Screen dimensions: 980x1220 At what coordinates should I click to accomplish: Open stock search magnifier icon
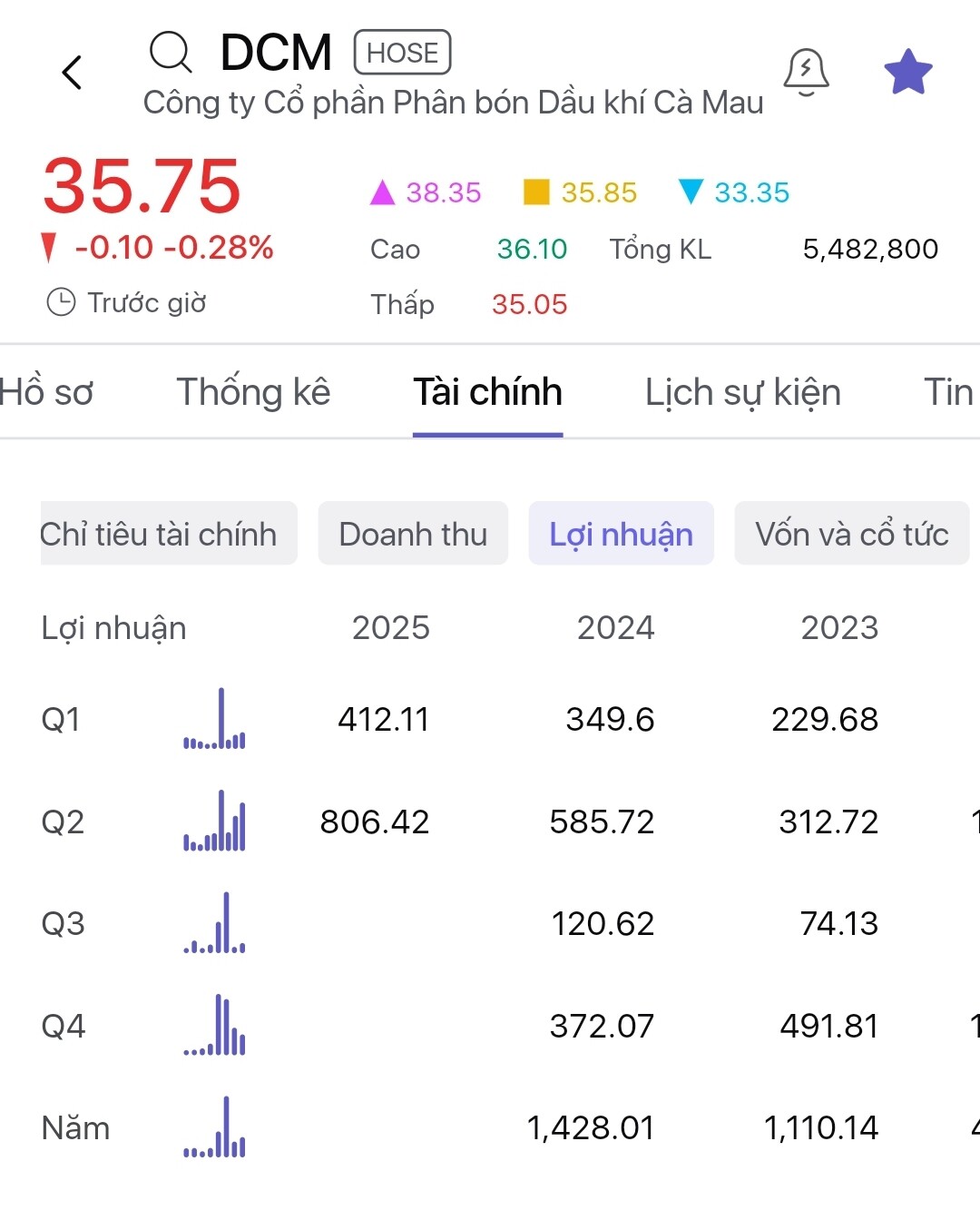point(171,52)
